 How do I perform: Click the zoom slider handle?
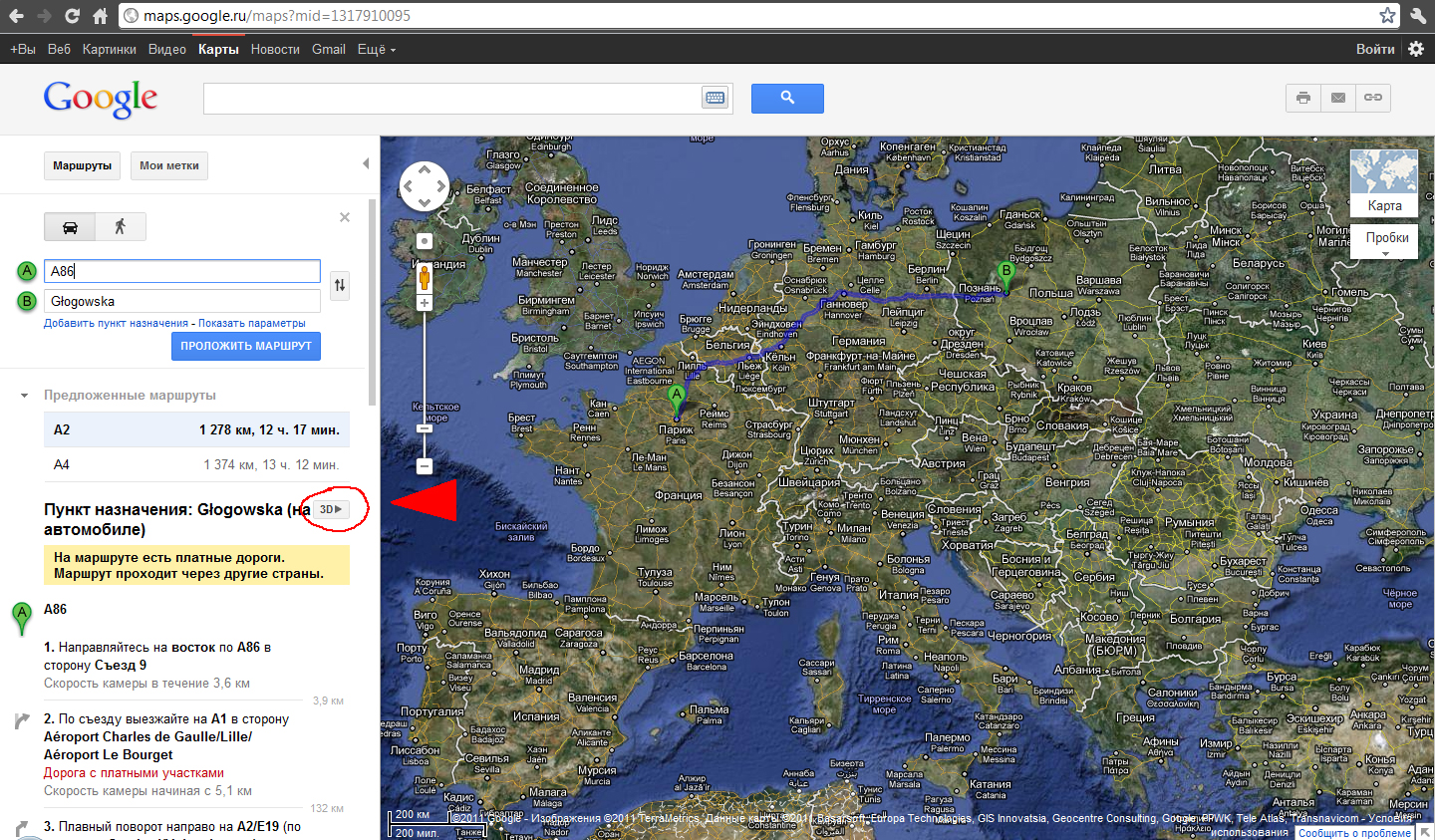(x=425, y=428)
